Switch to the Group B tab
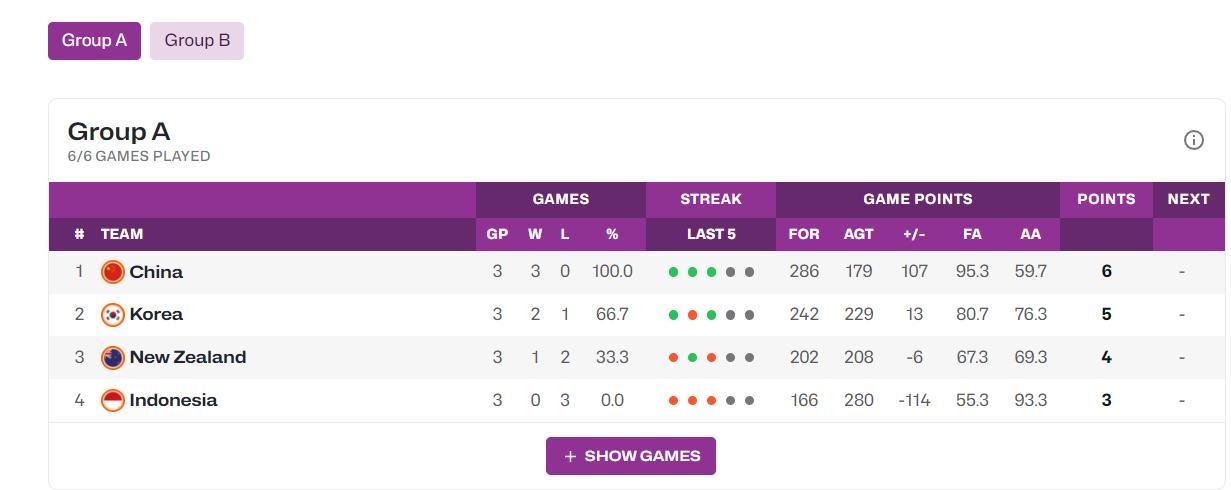The height and width of the screenshot is (490, 1231). click(x=197, y=41)
